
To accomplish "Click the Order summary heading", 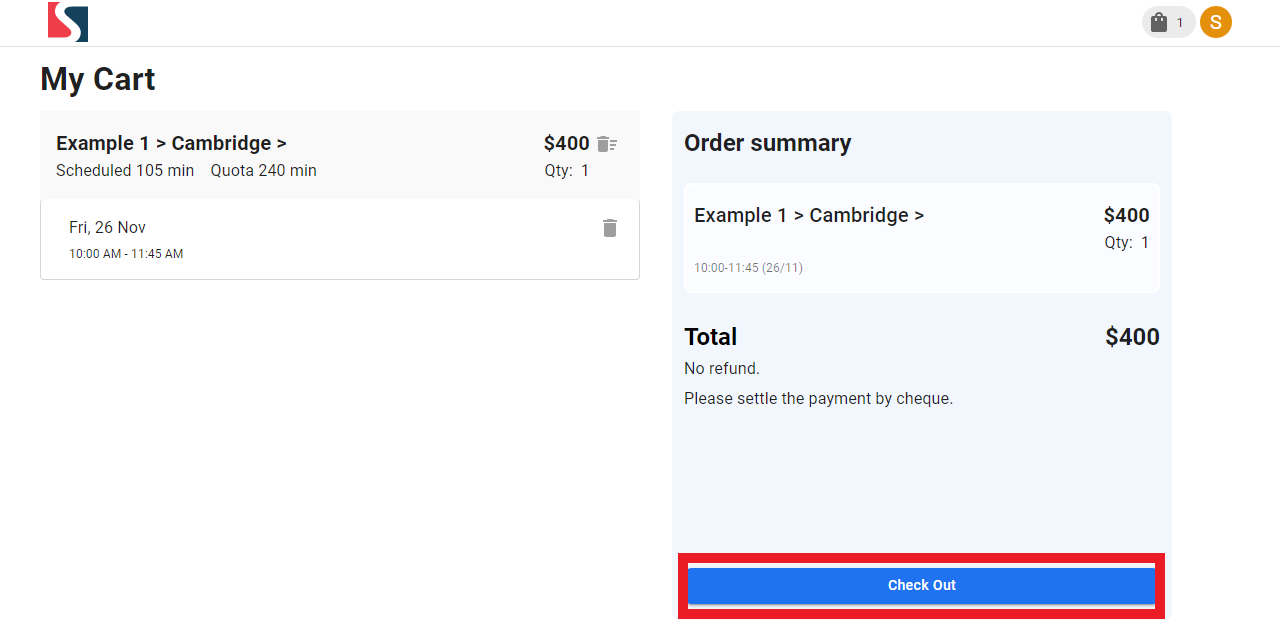I will click(x=767, y=143).
